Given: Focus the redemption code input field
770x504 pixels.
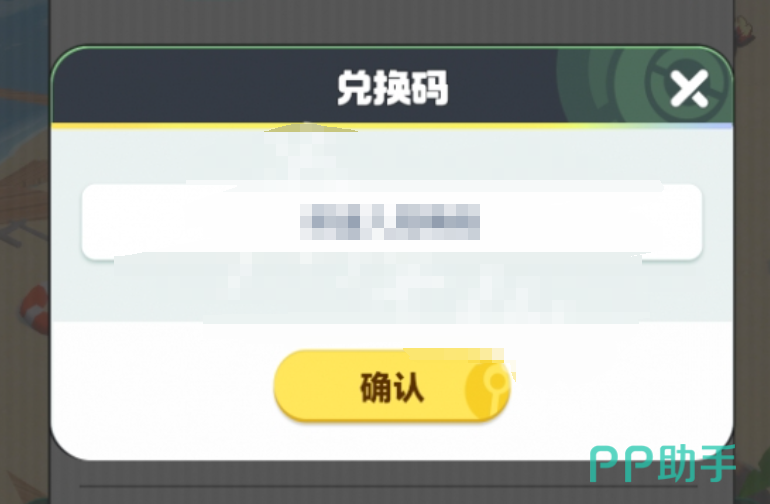Looking at the screenshot, I should [x=392, y=222].
